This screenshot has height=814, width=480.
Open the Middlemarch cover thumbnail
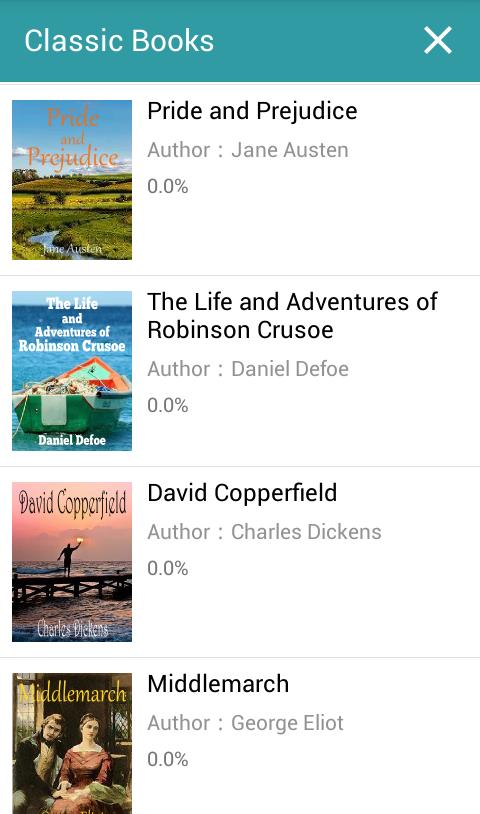(x=72, y=743)
